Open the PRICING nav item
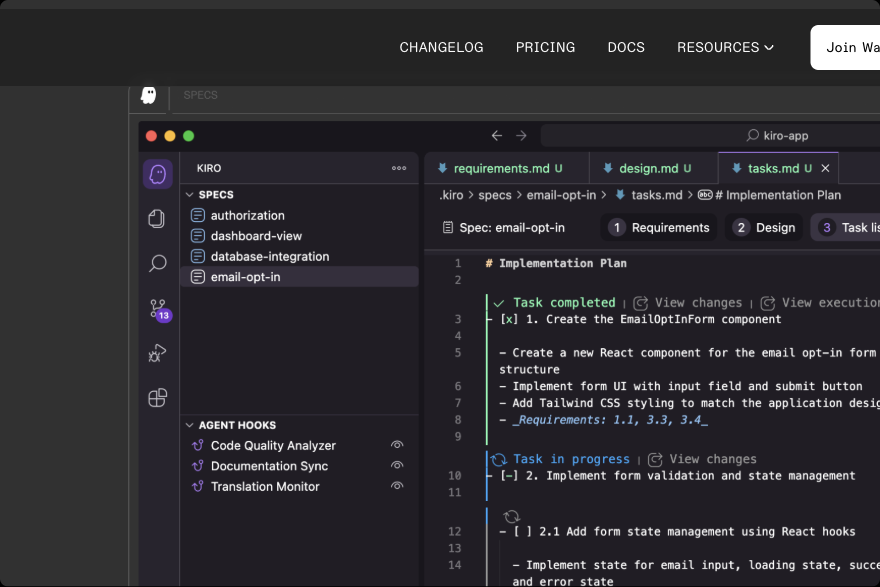Viewport: 880px width, 587px height. 546,47
